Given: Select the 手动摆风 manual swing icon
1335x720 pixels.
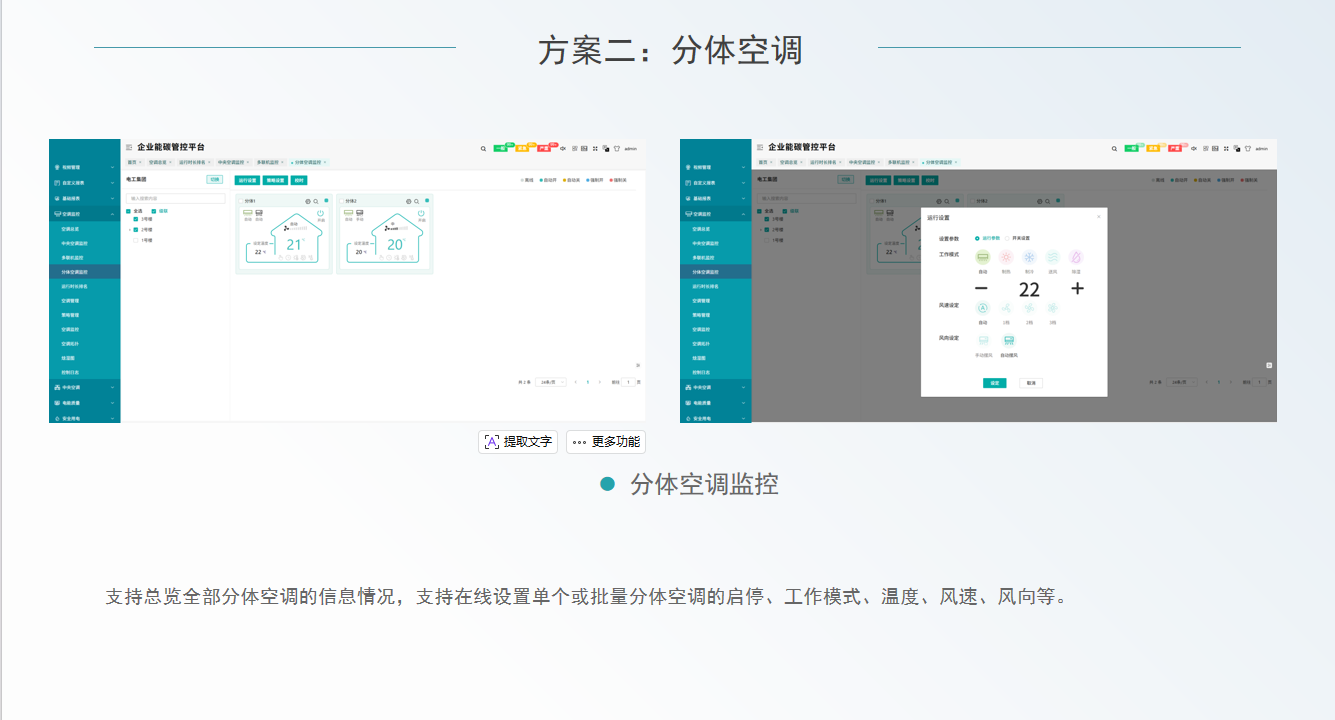Looking at the screenshot, I should [x=982, y=341].
